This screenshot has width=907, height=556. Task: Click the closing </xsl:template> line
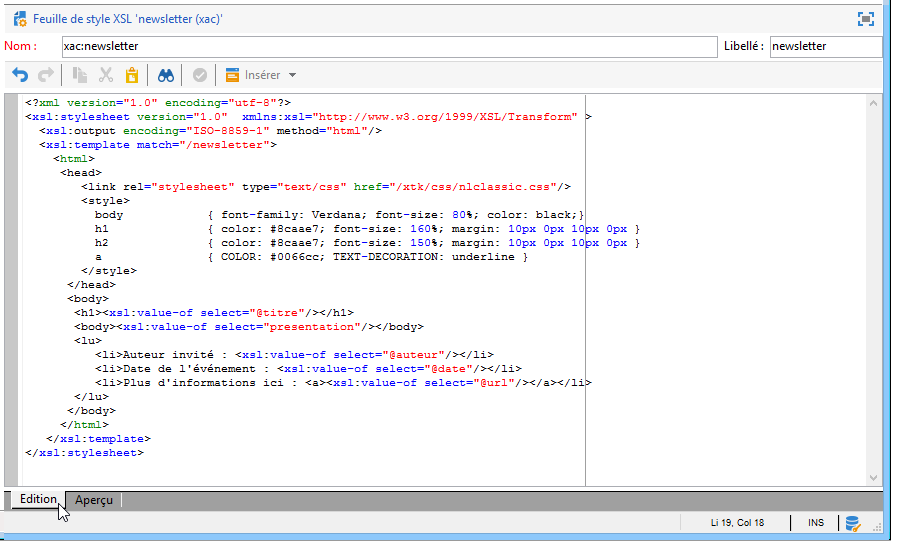pyautogui.click(x=98, y=439)
